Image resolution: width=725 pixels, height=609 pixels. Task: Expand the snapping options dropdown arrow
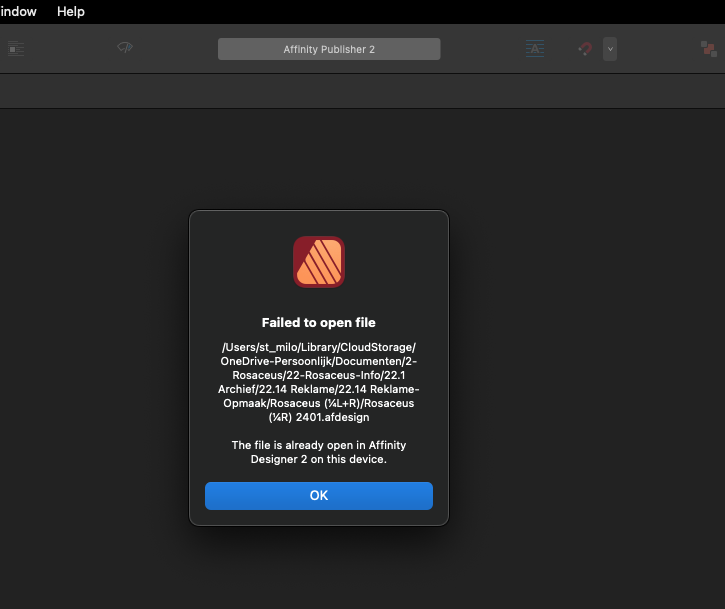tap(610, 49)
